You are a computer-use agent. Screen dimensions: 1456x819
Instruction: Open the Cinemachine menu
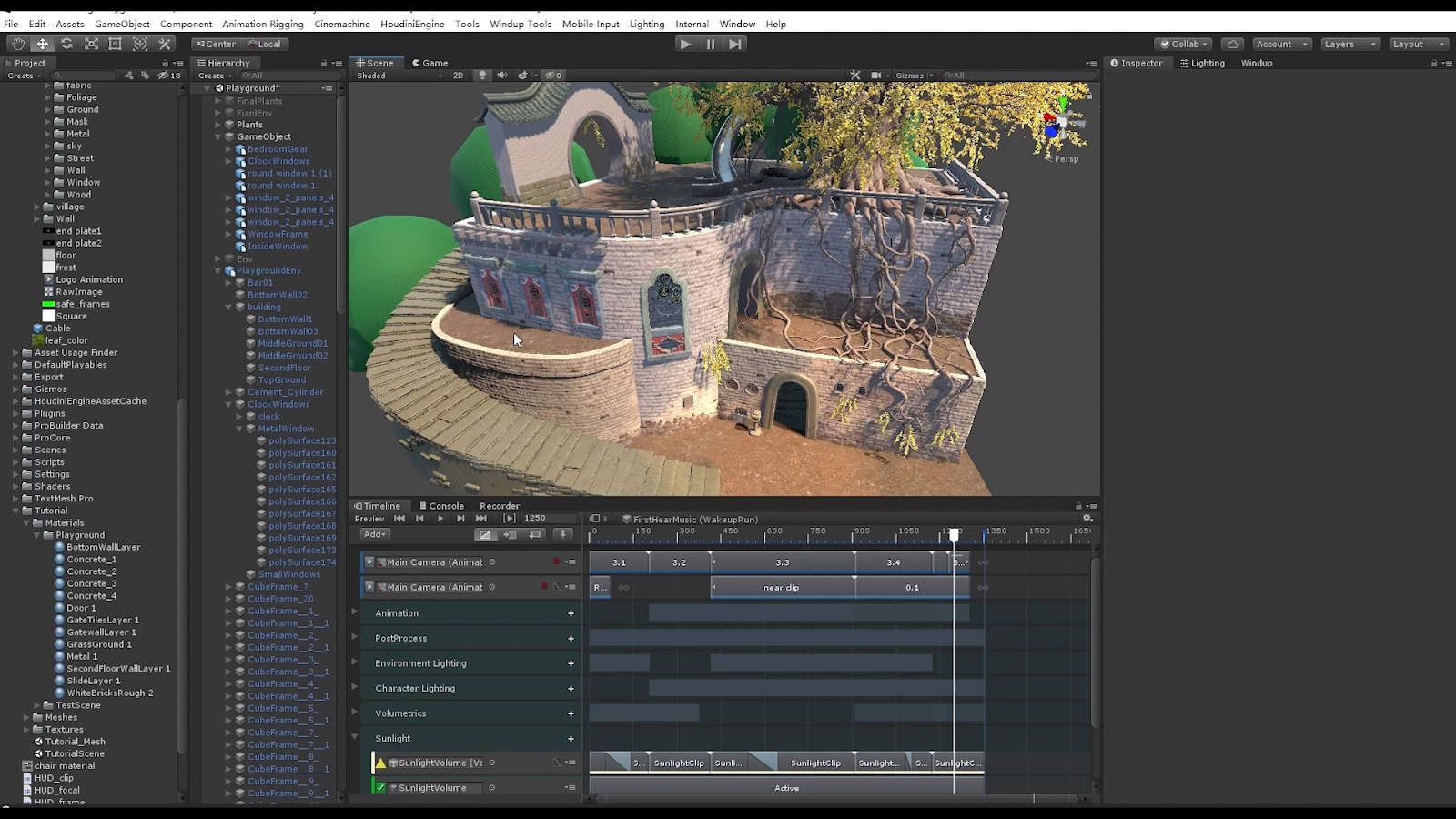point(341,24)
